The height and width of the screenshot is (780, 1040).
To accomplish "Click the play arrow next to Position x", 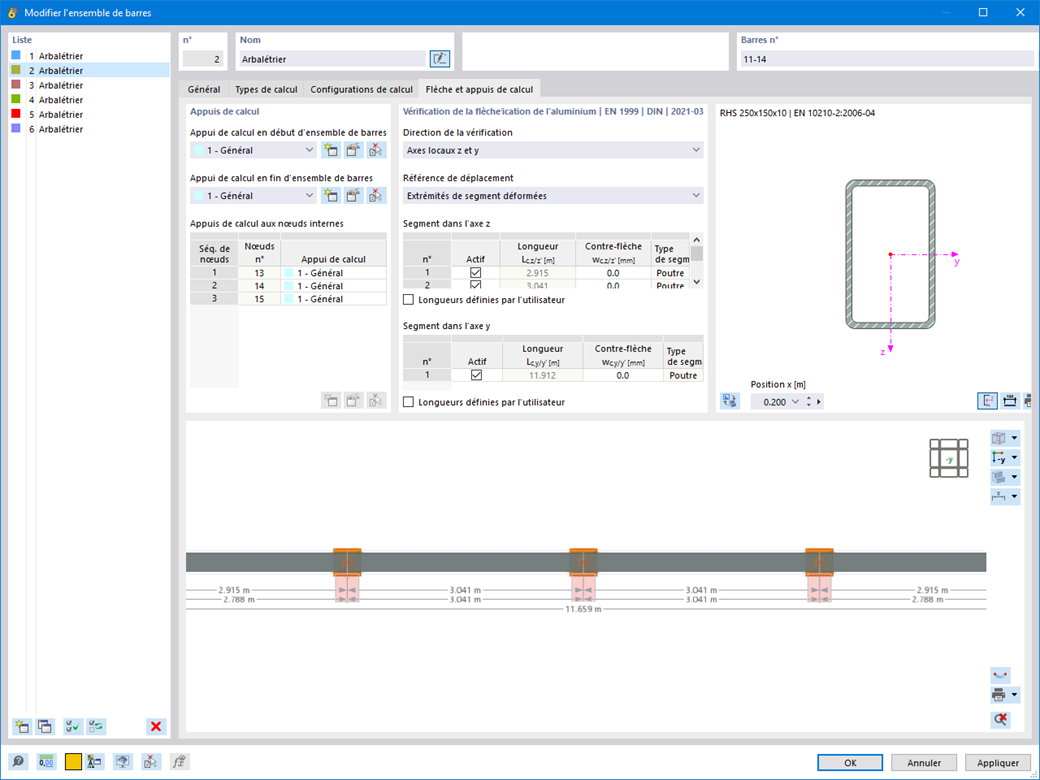I will (x=819, y=402).
